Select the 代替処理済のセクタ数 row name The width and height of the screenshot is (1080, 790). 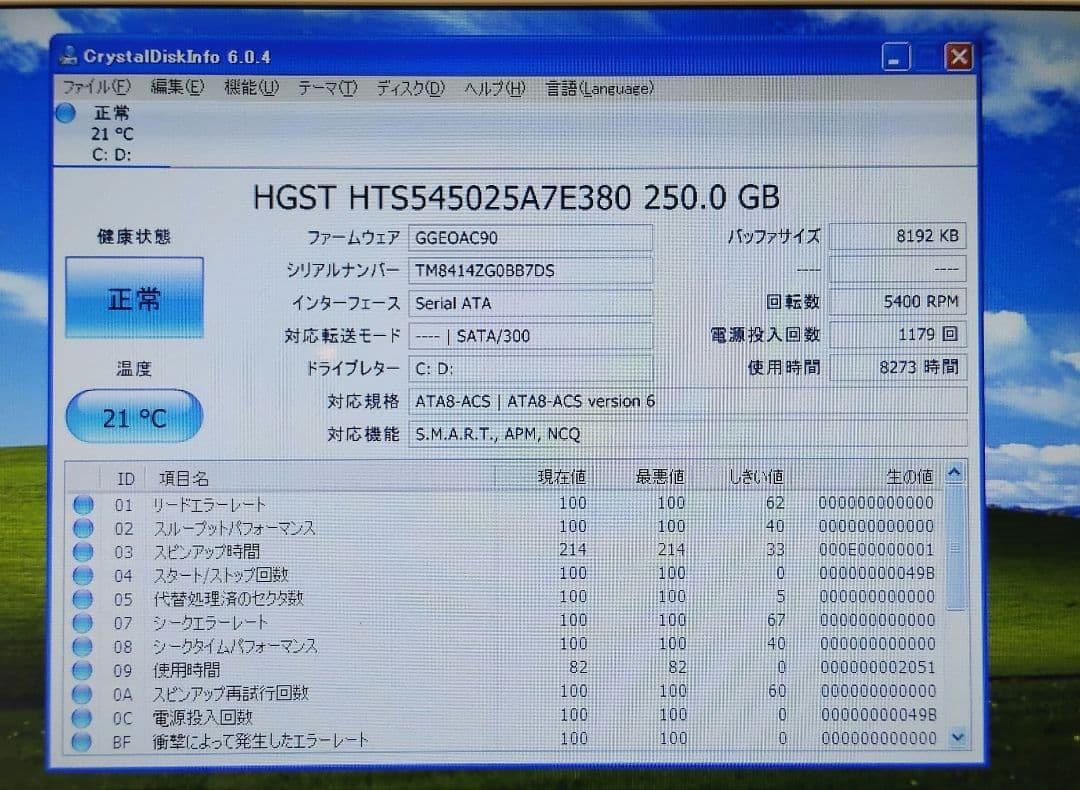tap(228, 599)
